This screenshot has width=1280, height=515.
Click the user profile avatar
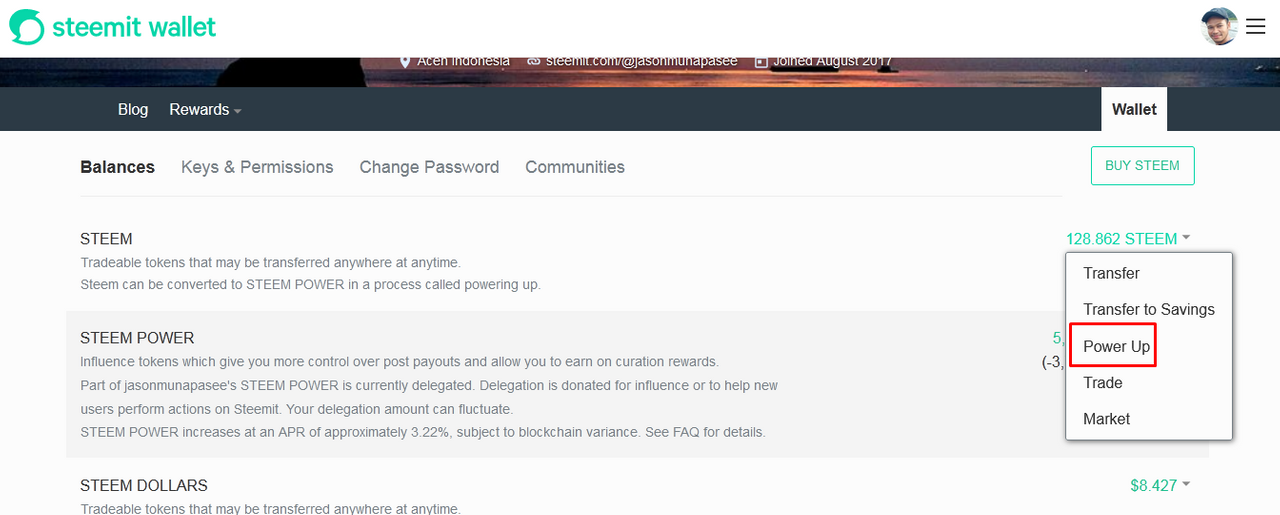[x=1219, y=27]
